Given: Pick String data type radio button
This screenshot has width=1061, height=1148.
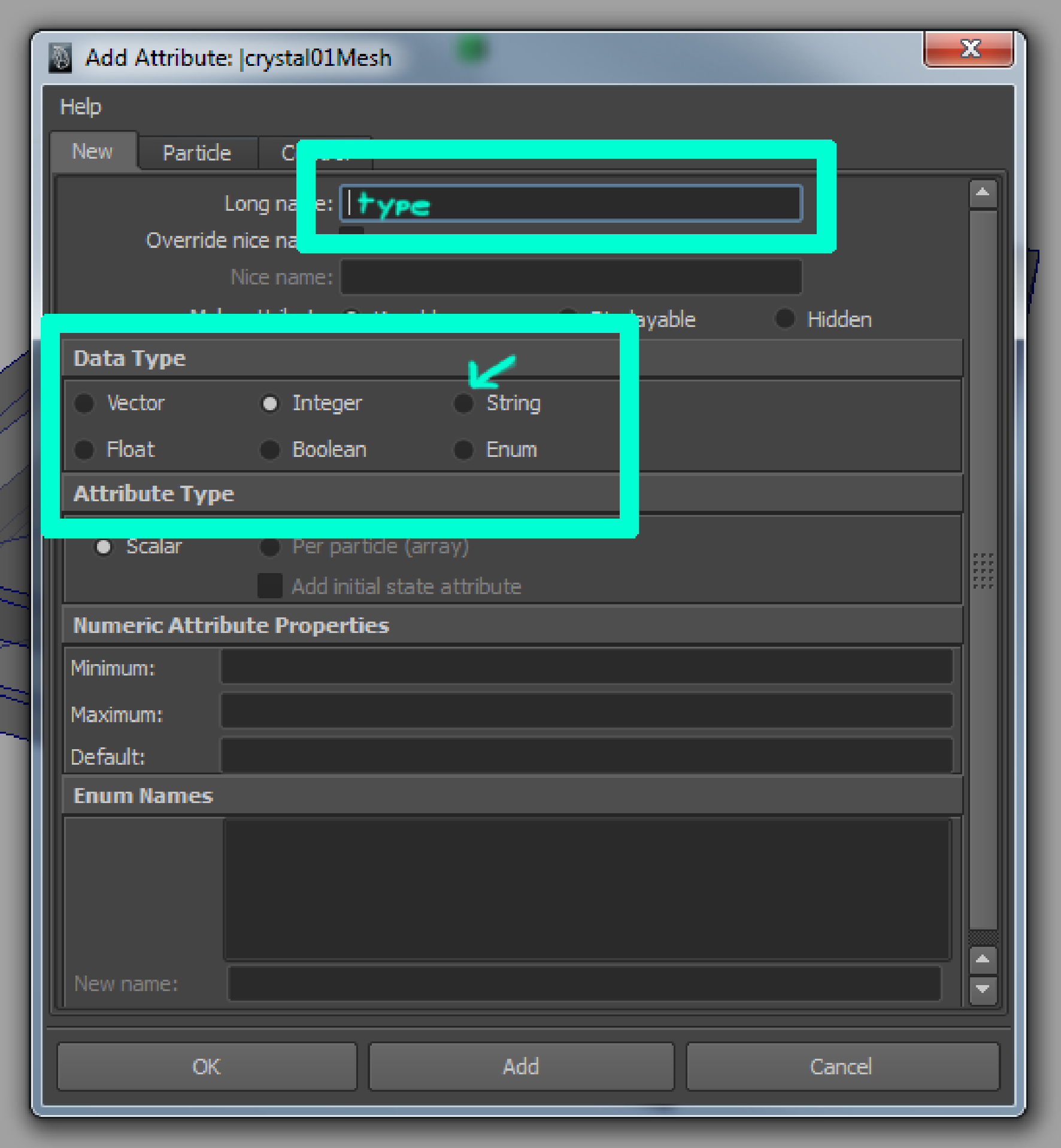Looking at the screenshot, I should point(463,404).
